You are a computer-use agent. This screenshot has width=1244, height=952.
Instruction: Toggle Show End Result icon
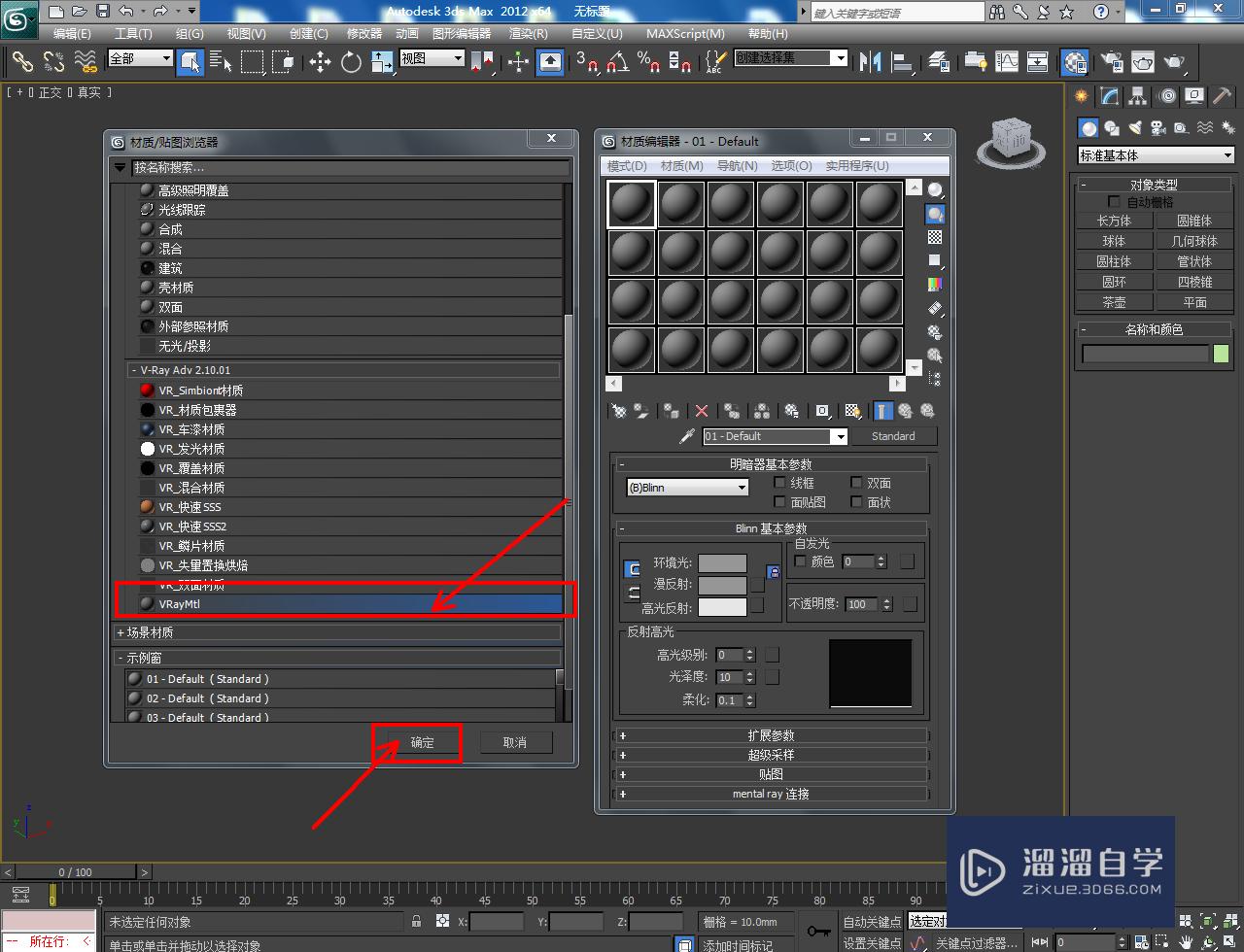click(x=882, y=411)
